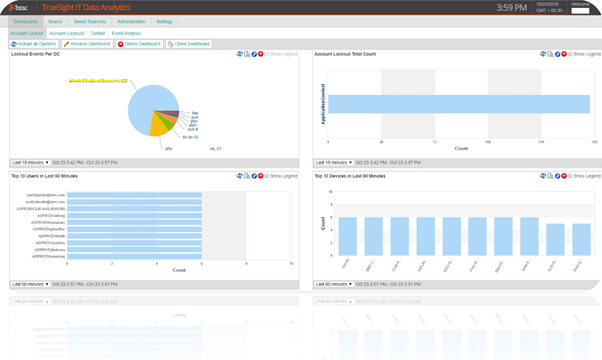Toggle Show Legend for Account Lockout Total Count
The image size is (602, 360).
click(570, 54)
